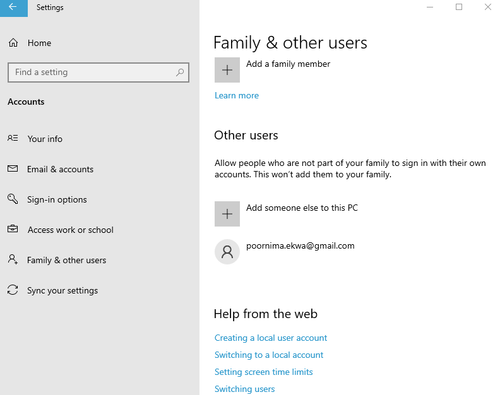This screenshot has height=395, width=500.
Task: Open Your info section
Action: click(45, 139)
